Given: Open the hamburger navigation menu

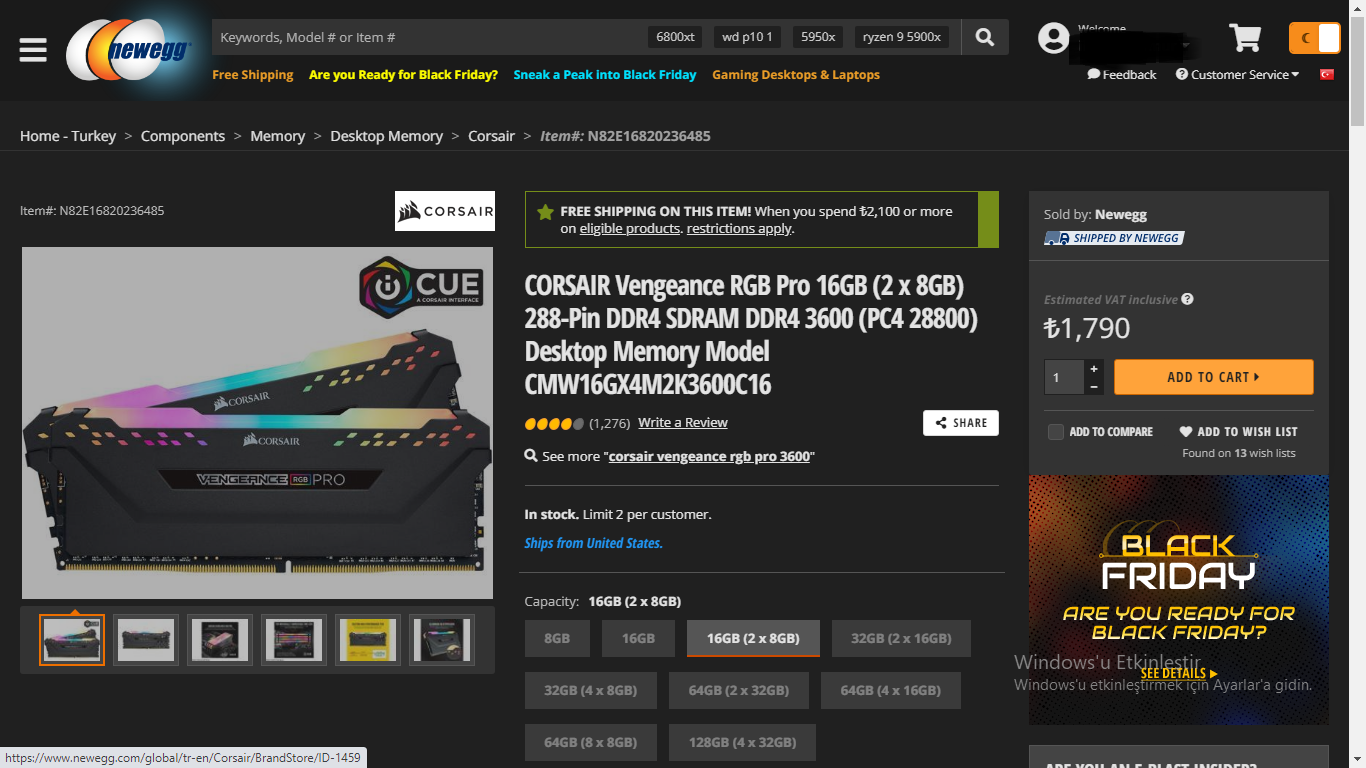Looking at the screenshot, I should pyautogui.click(x=33, y=50).
